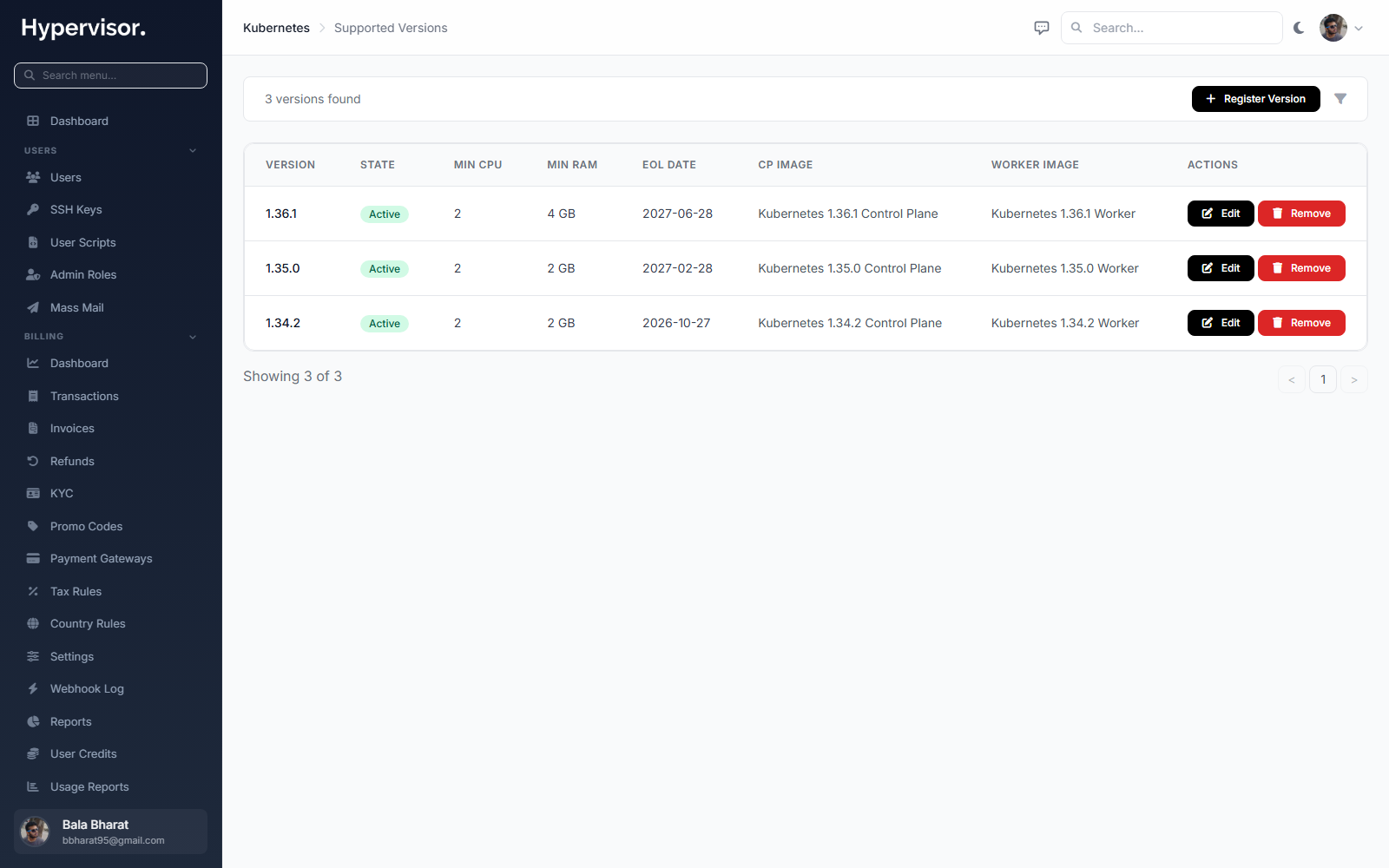The height and width of the screenshot is (868, 1389).
Task: Click the Payment Gateways card icon
Action: click(33, 558)
